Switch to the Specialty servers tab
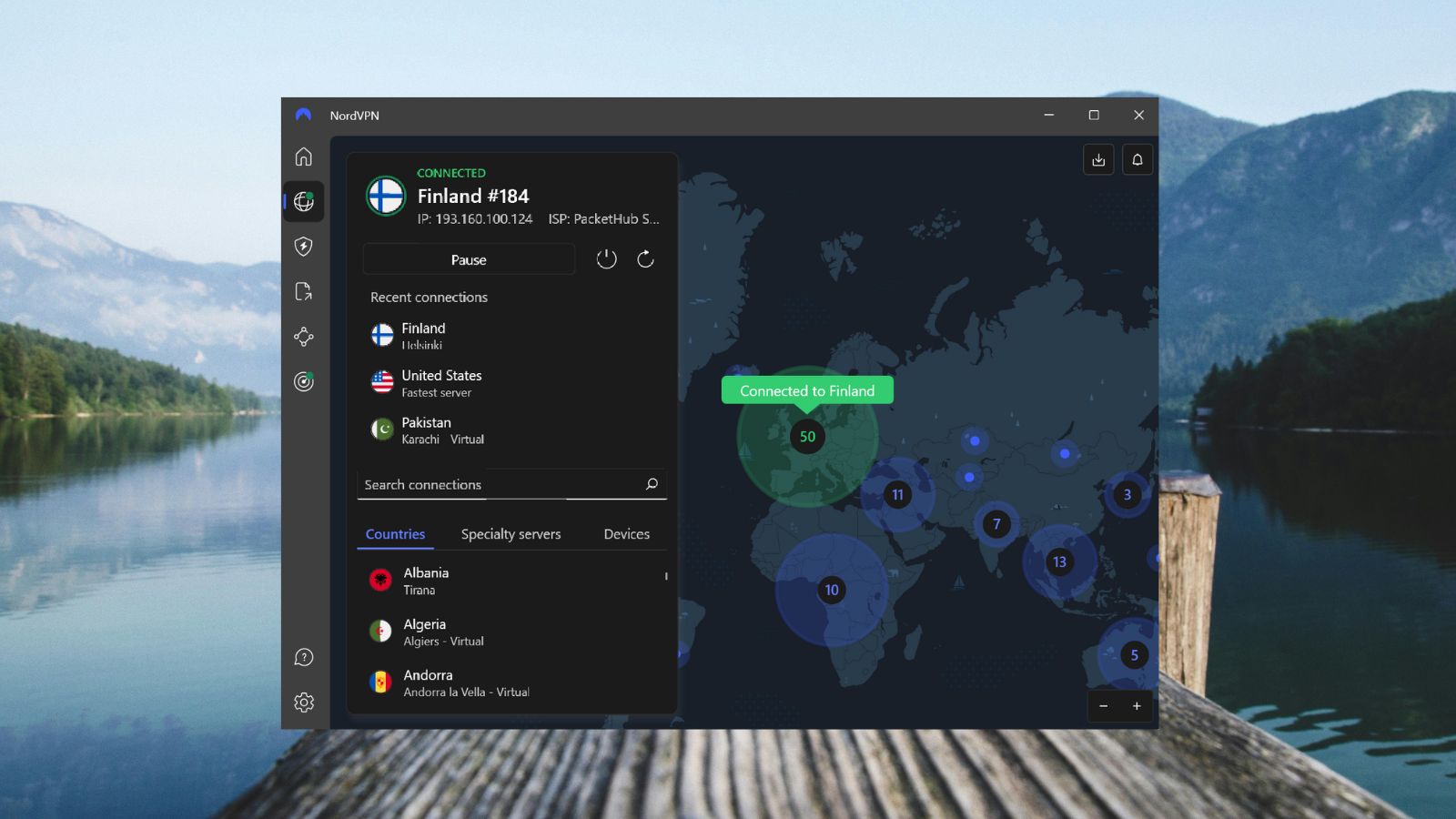Viewport: 1456px width, 819px height. click(x=511, y=534)
